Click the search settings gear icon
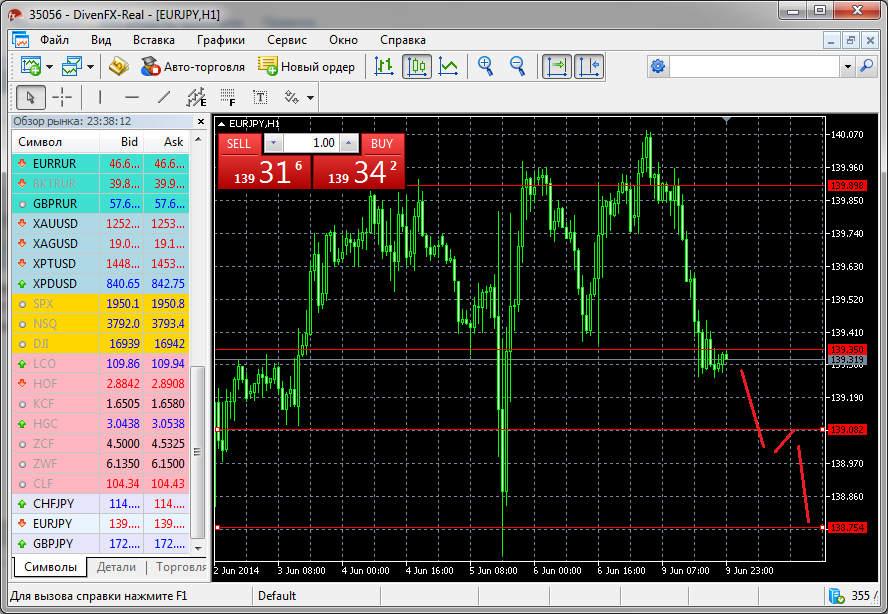 point(658,66)
